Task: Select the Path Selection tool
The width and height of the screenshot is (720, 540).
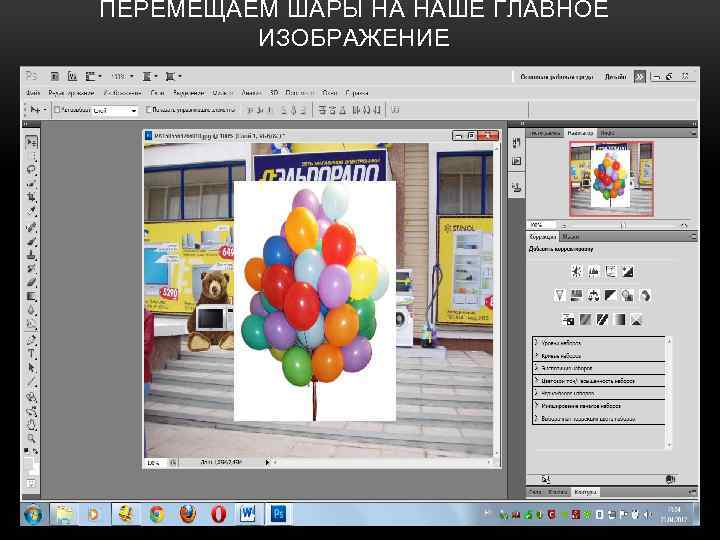Action: (31, 368)
